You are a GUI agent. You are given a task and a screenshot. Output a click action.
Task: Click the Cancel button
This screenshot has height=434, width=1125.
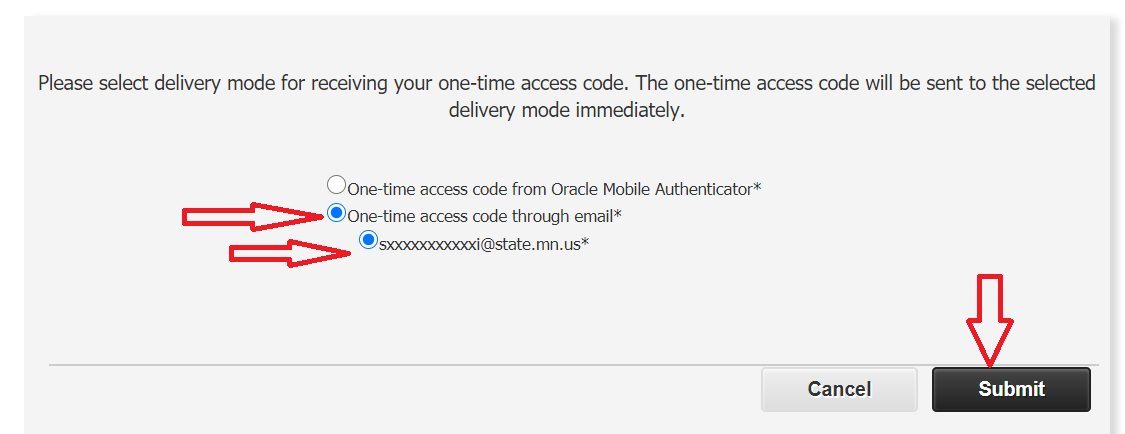pyautogui.click(x=839, y=389)
